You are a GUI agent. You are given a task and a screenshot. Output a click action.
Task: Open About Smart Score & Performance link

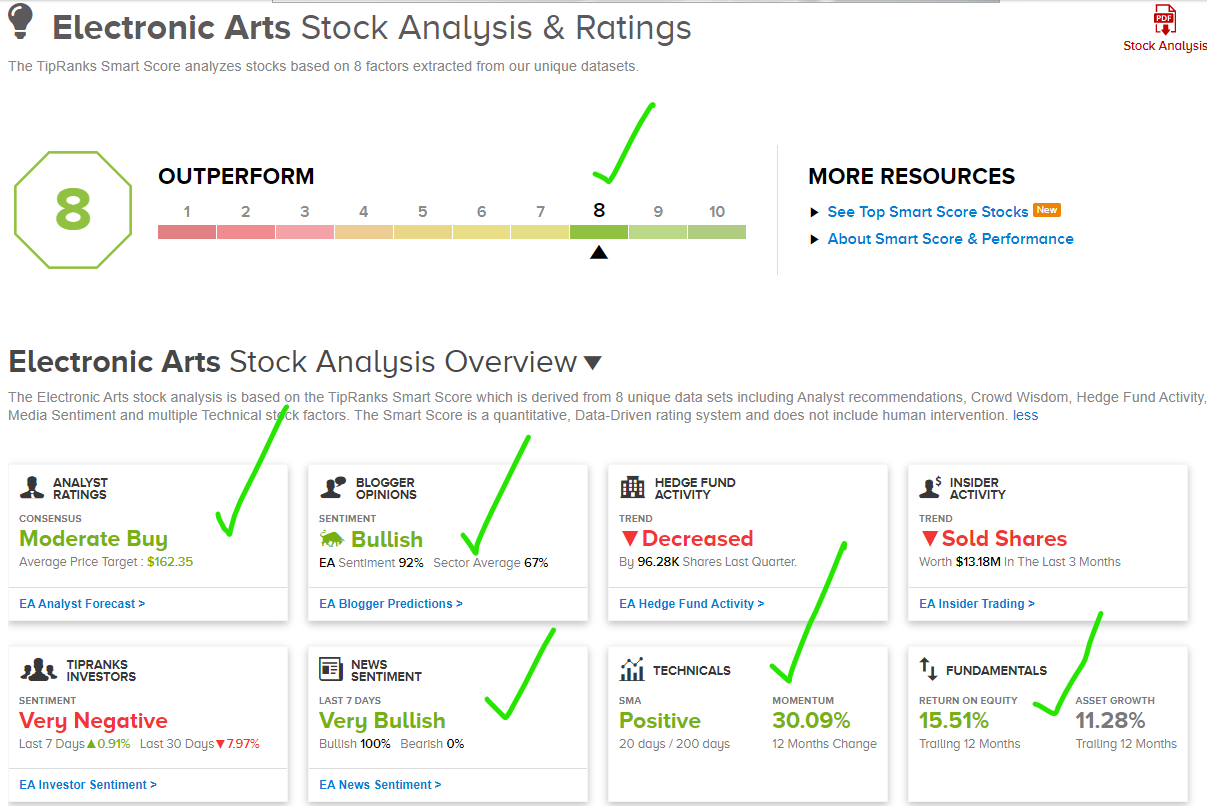click(950, 239)
